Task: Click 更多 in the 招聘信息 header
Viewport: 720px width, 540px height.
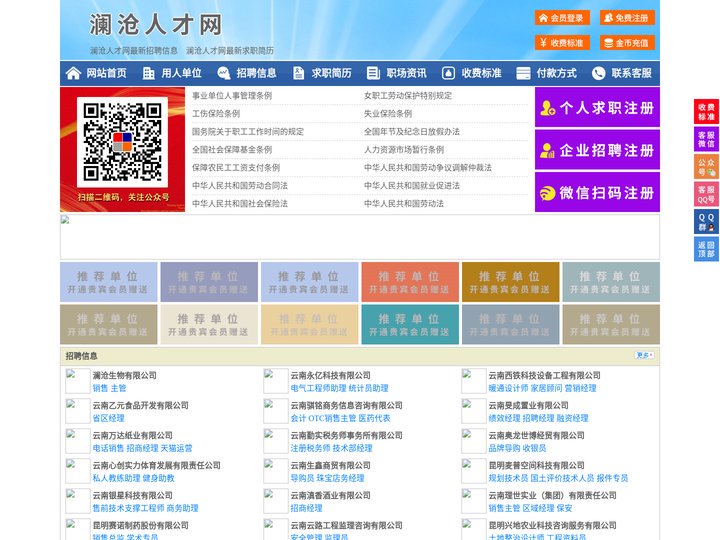Action: (644, 355)
